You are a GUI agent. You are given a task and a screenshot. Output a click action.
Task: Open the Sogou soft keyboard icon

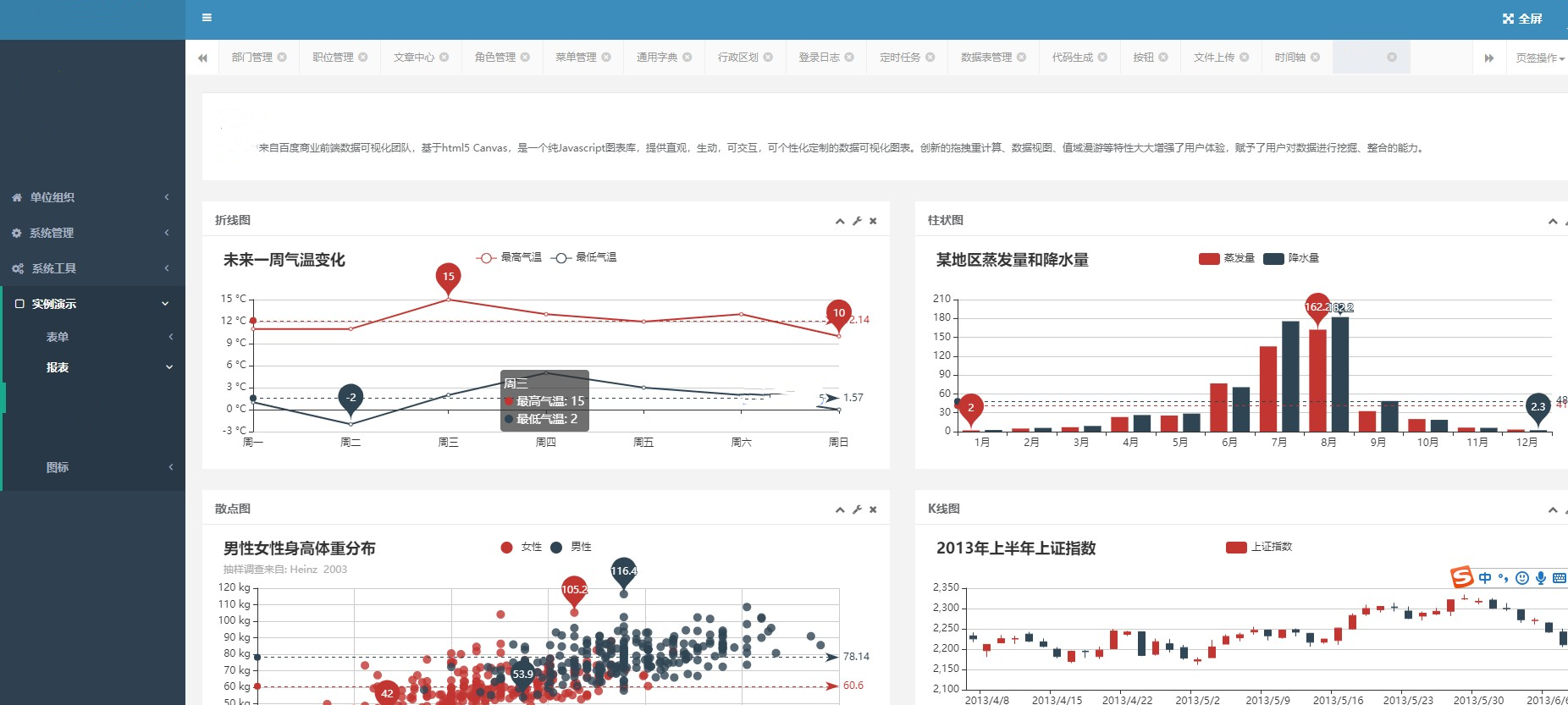1560,578
